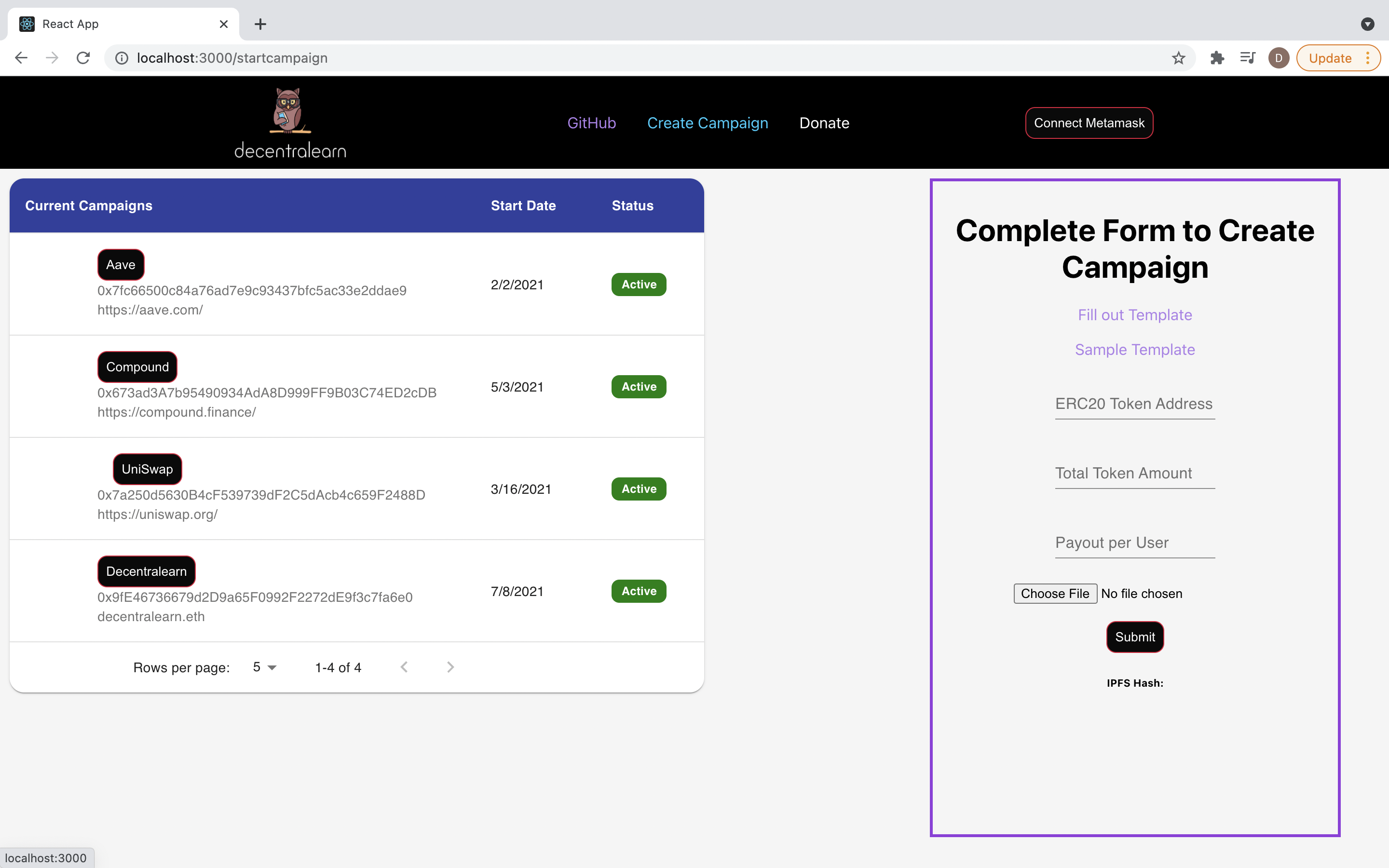Click the 5/3/2021 start date cell
The width and height of the screenshot is (1389, 868).
point(517,387)
